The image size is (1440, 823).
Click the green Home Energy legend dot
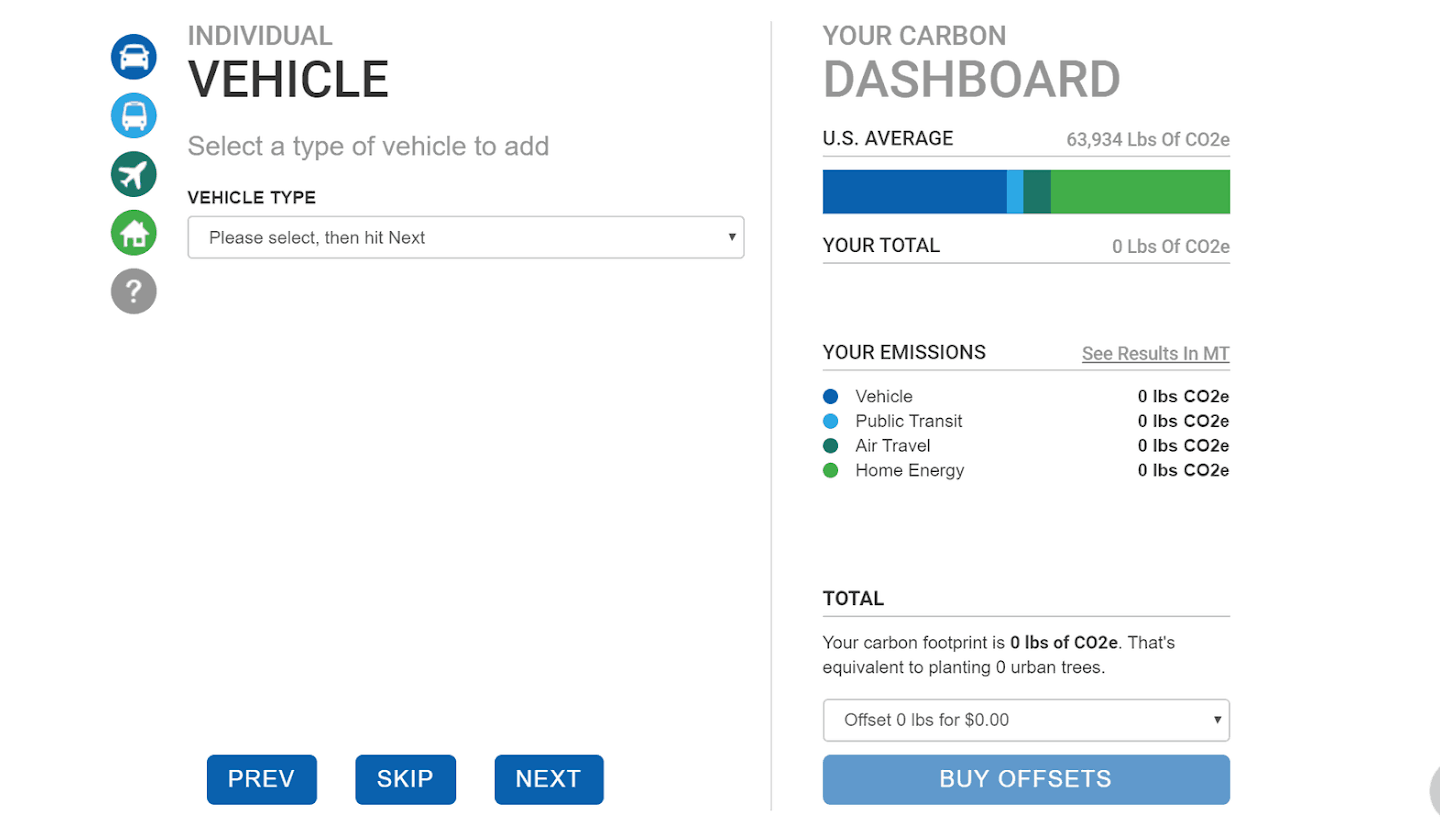830,470
